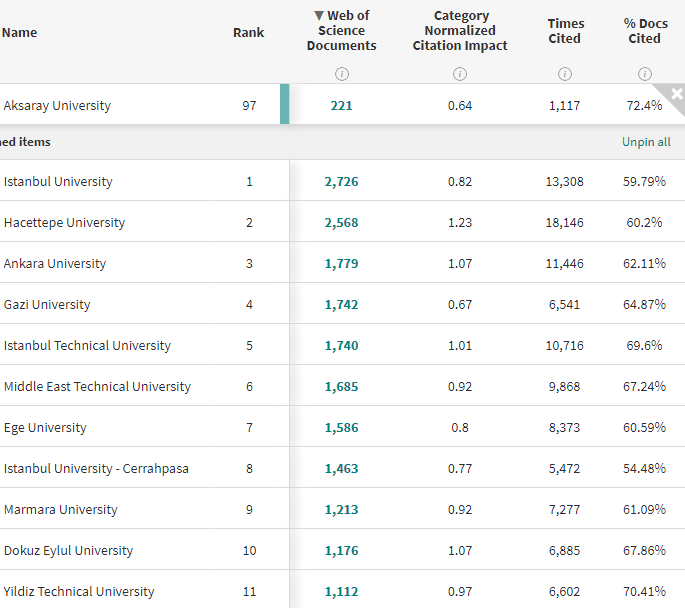The image size is (685, 608).
Task: Sort by % Docs Cited column header
Action: pos(644,30)
